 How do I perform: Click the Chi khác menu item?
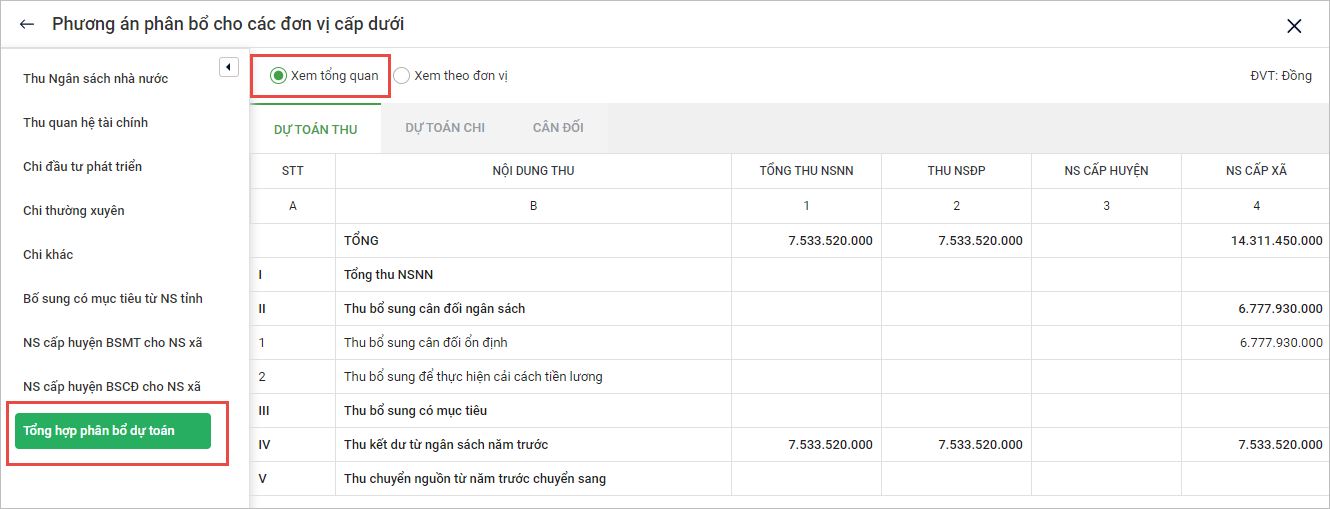(48, 255)
